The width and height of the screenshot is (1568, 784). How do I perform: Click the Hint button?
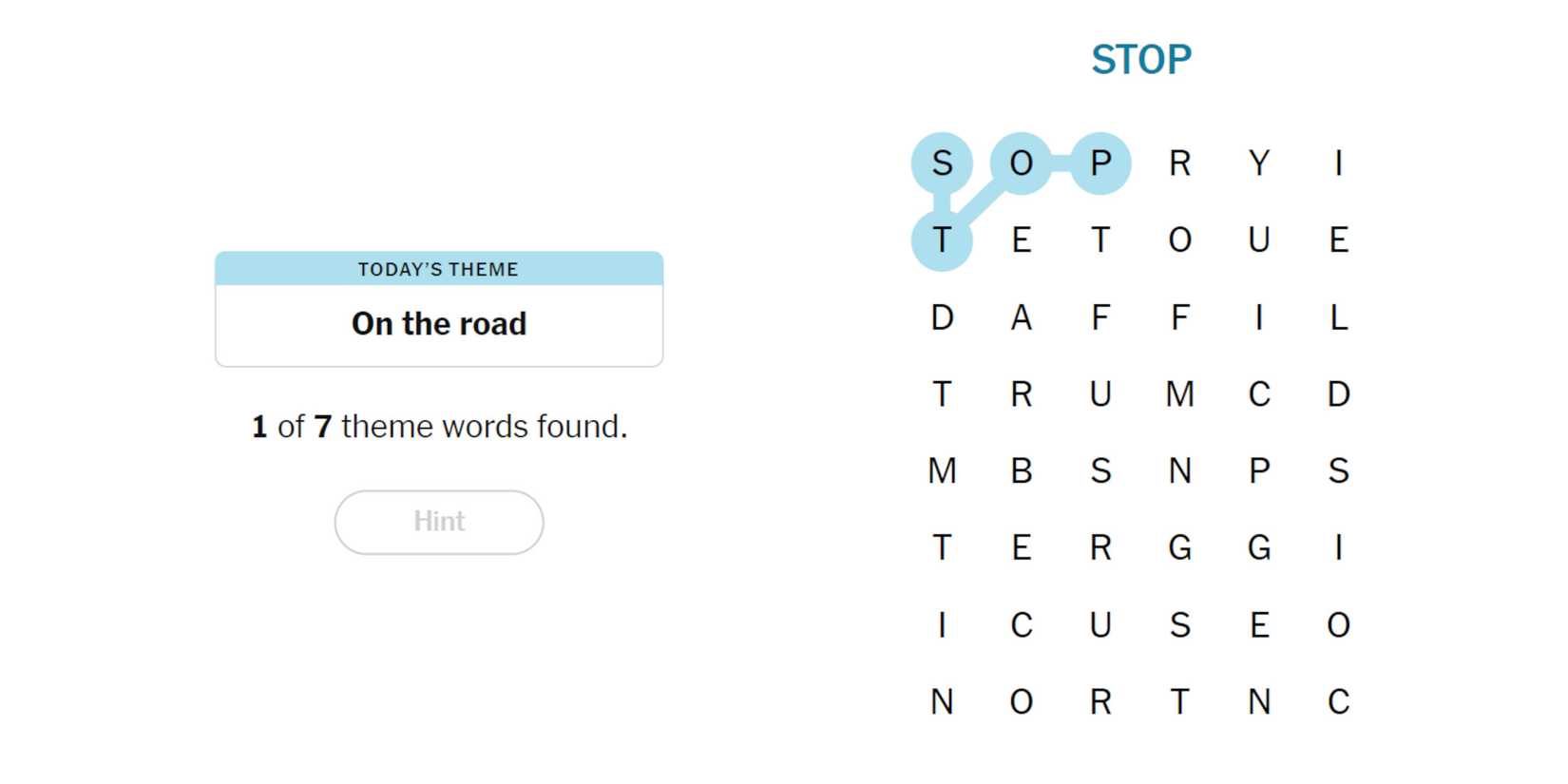click(x=438, y=522)
